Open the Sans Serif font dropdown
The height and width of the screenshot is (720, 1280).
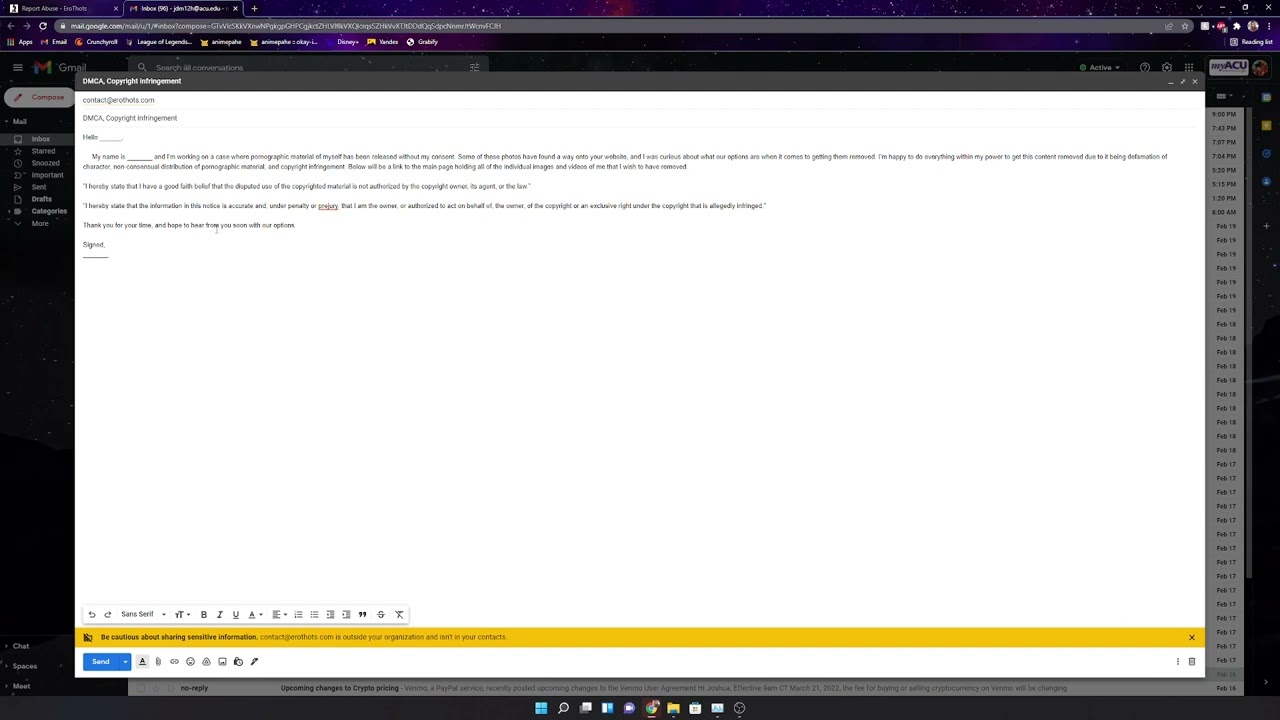click(143, 615)
